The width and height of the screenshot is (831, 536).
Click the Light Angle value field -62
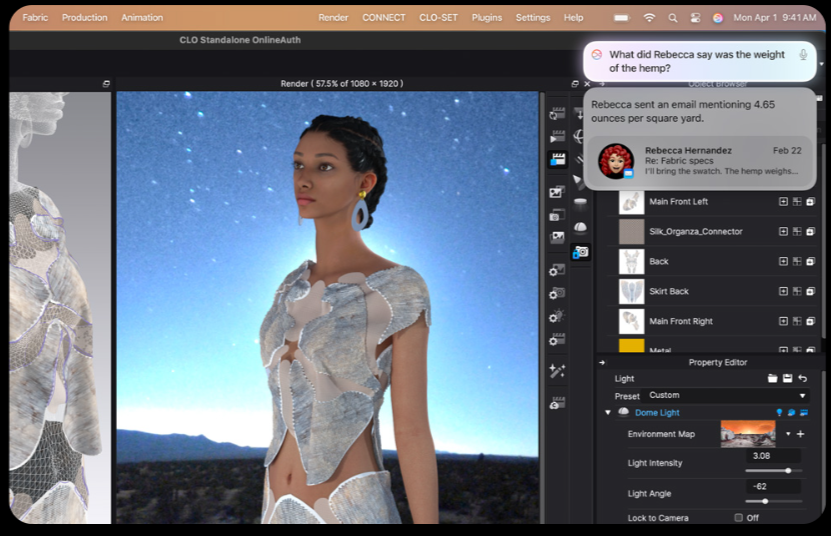click(773, 486)
